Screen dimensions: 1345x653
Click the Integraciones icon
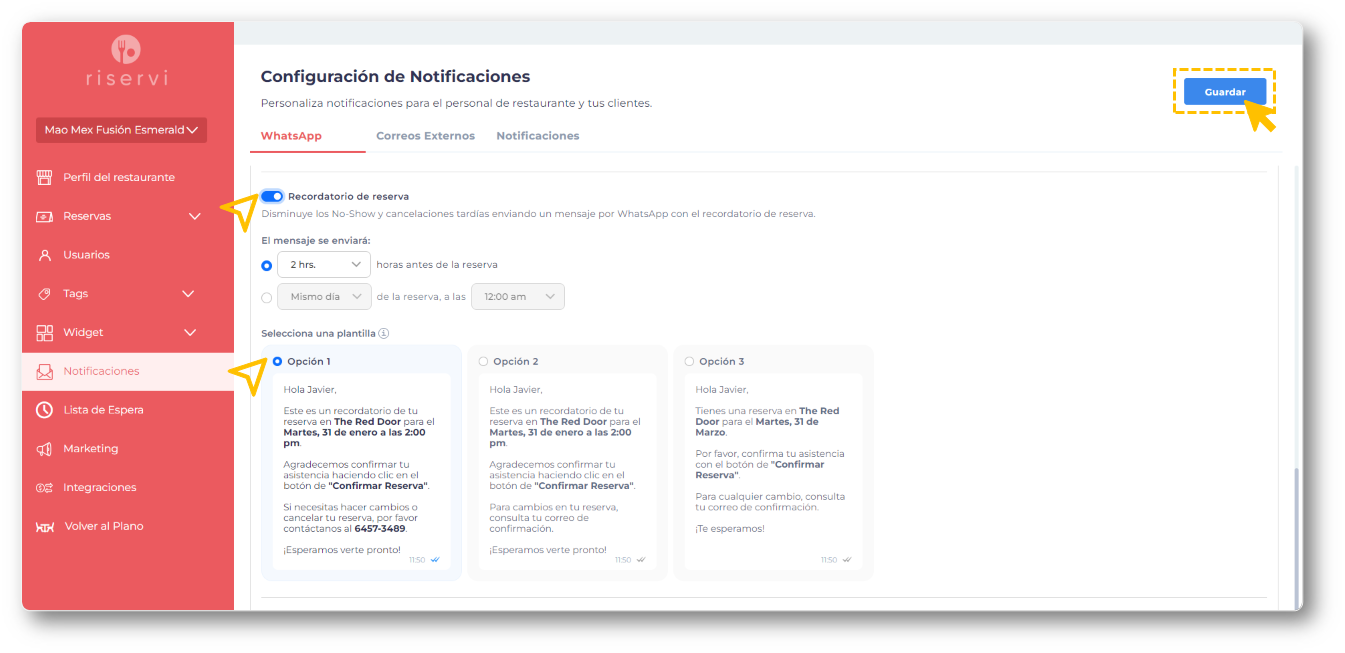[44, 488]
